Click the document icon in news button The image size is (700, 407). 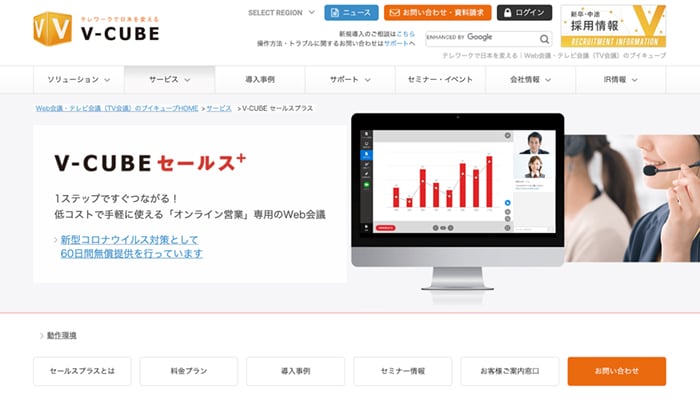coord(334,12)
